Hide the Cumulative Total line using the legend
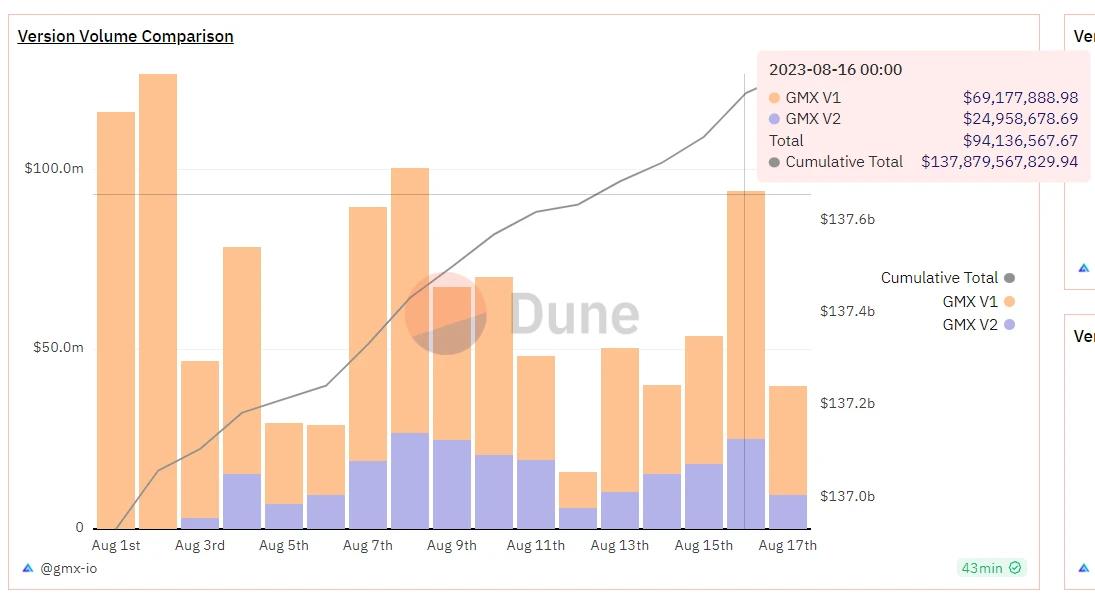The image size is (1095, 603). [938, 277]
